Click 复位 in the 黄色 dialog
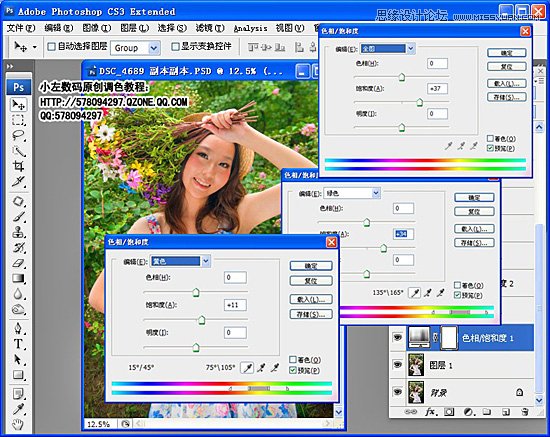550x437 pixels. (311, 281)
